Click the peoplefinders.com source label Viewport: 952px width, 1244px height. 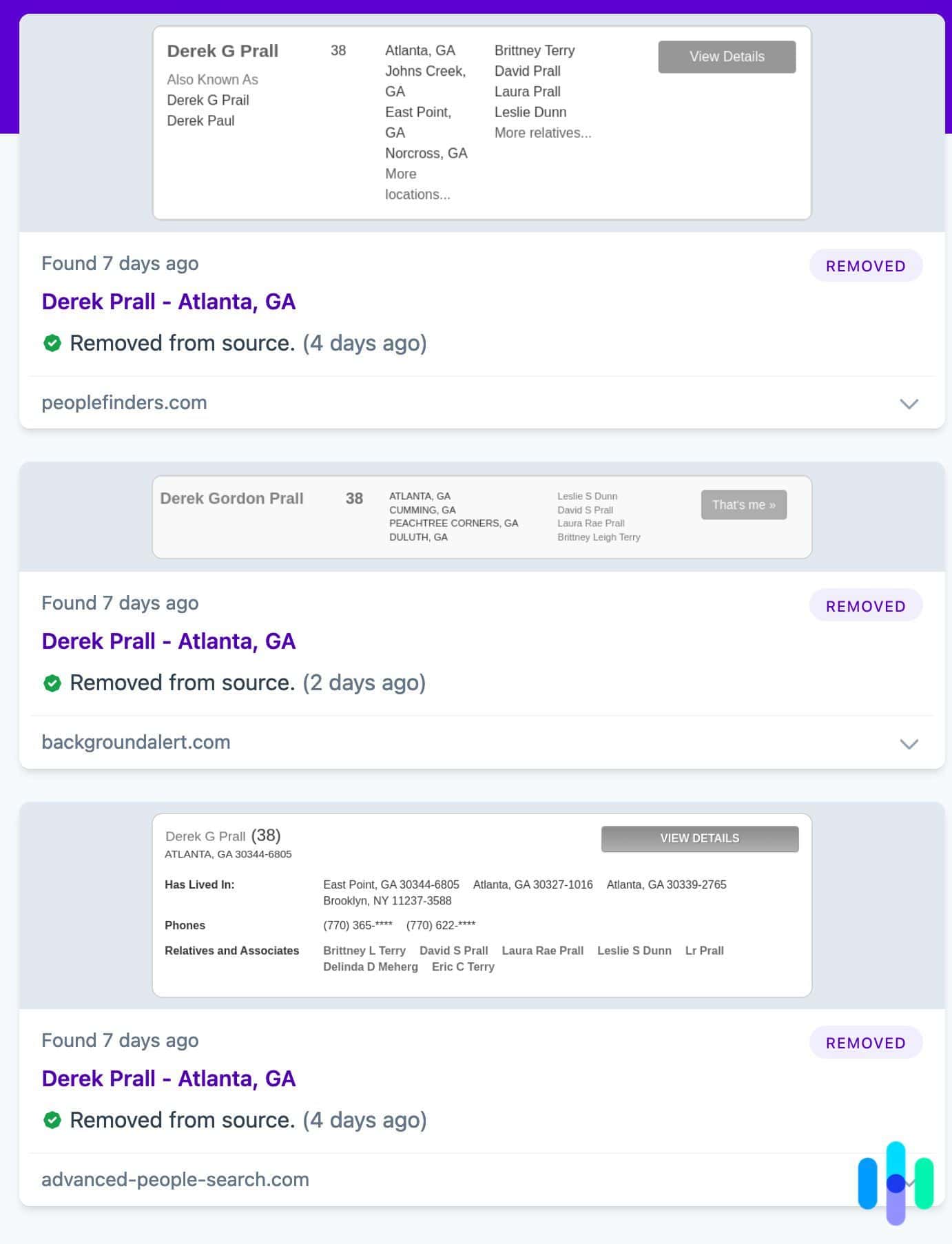125,402
